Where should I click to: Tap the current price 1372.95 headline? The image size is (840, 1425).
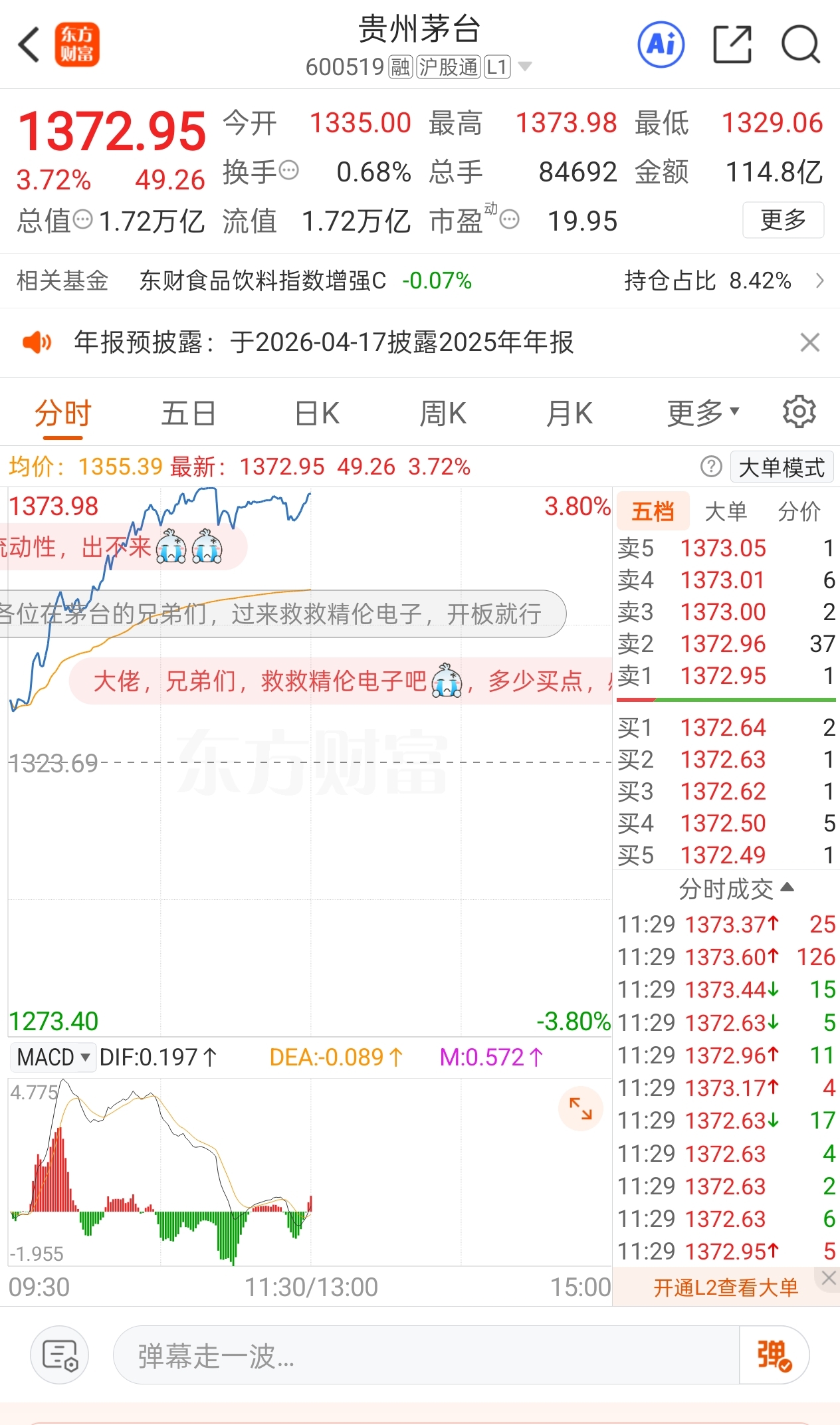(112, 131)
